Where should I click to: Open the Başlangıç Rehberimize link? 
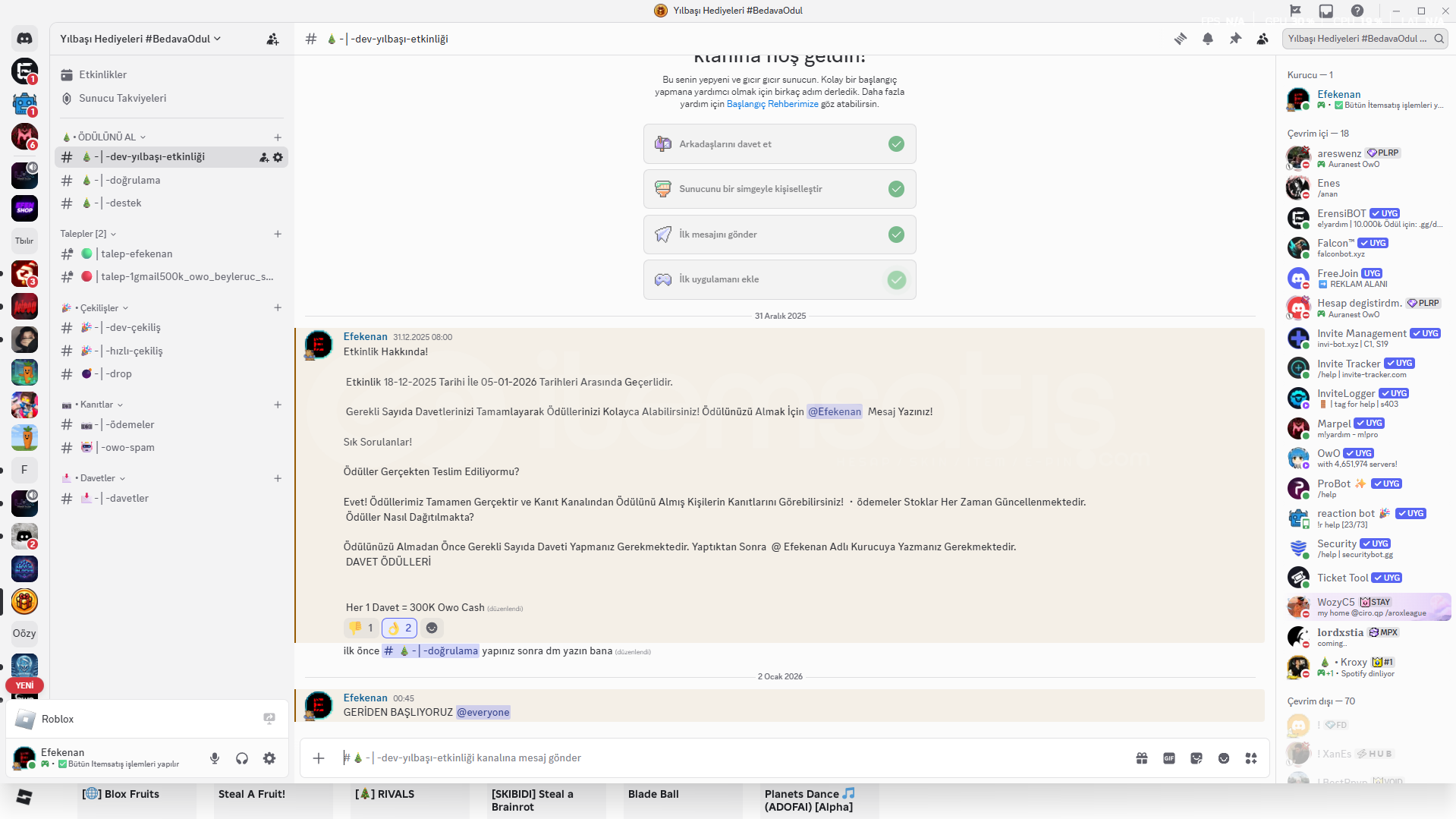772,104
